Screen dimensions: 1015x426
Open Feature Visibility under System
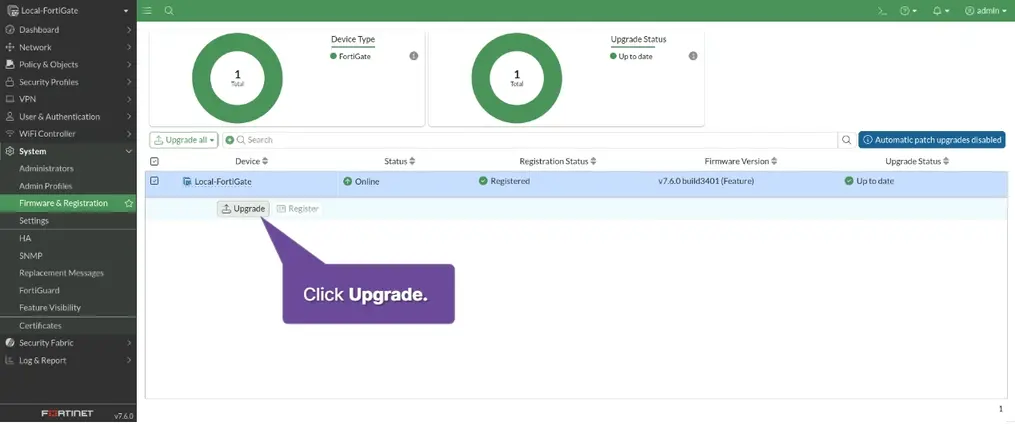(x=50, y=308)
